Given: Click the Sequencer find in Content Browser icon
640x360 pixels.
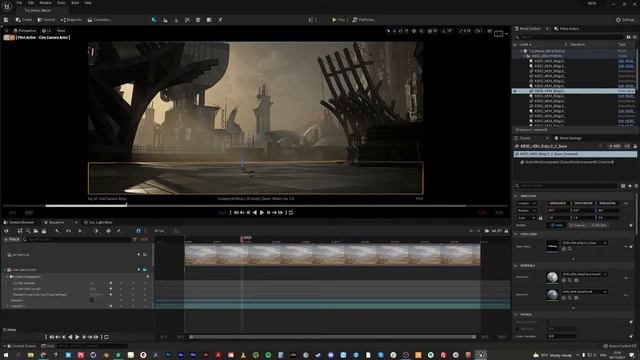Looking at the screenshot, I should (x=28, y=231).
